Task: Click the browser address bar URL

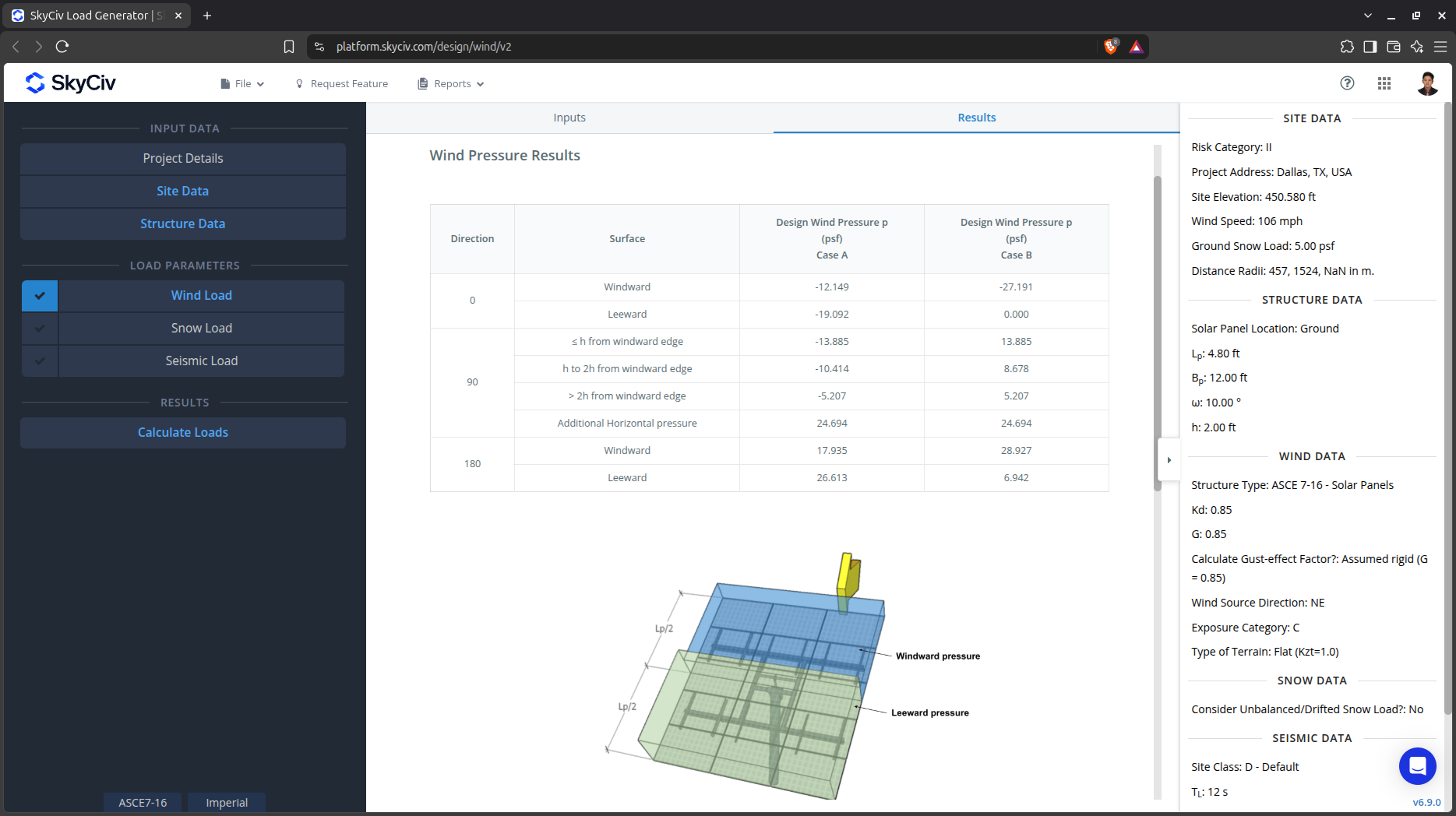Action: point(424,47)
